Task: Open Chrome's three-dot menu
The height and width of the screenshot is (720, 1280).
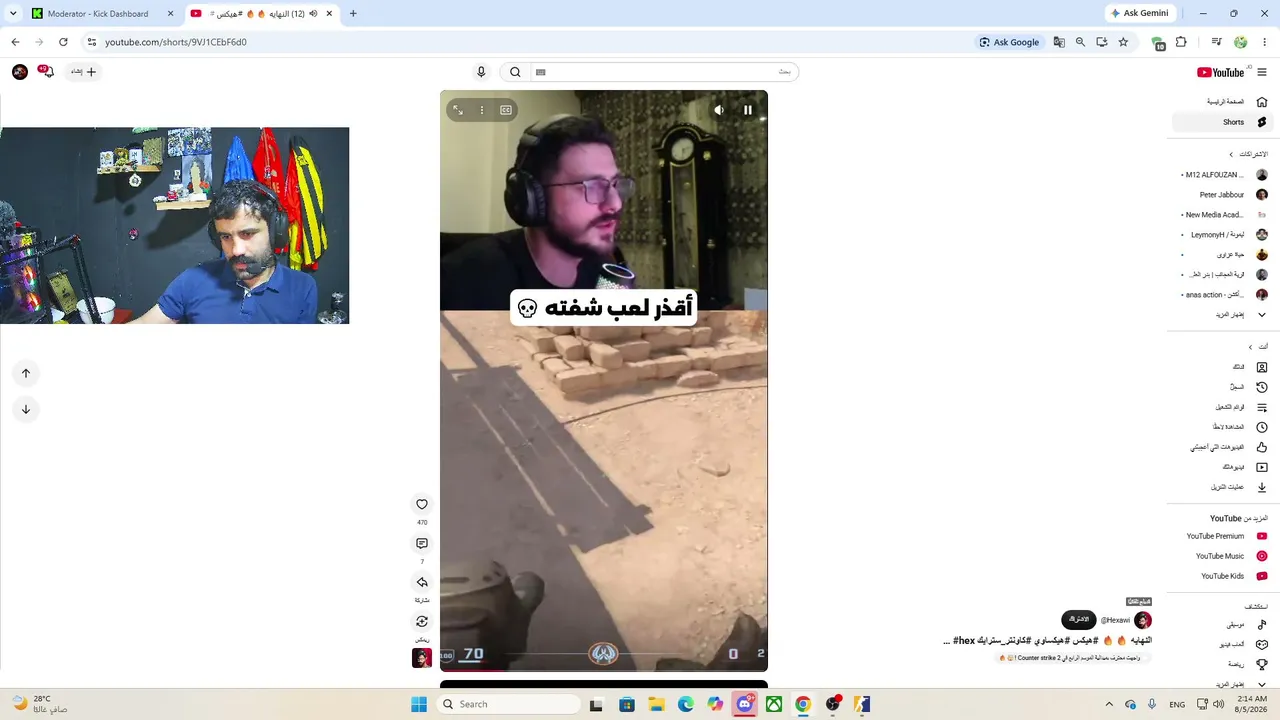Action: [1263, 42]
